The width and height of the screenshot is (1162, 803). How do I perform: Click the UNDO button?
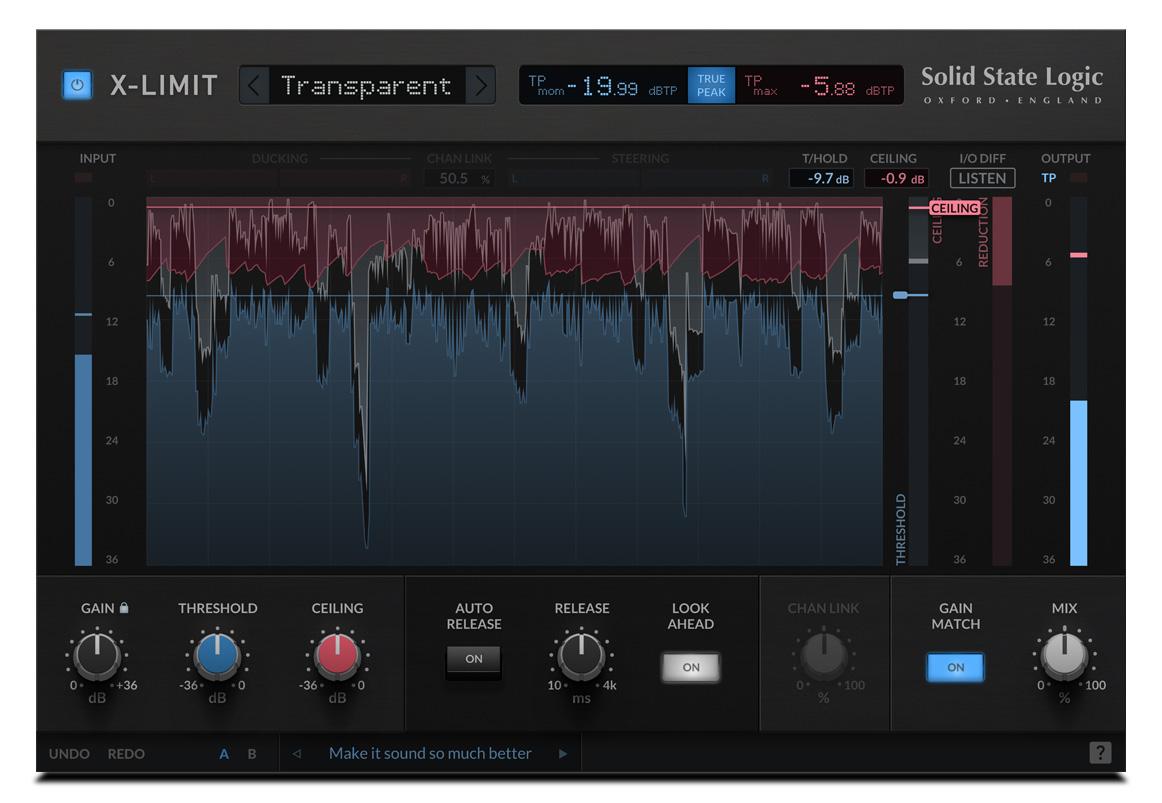(69, 754)
